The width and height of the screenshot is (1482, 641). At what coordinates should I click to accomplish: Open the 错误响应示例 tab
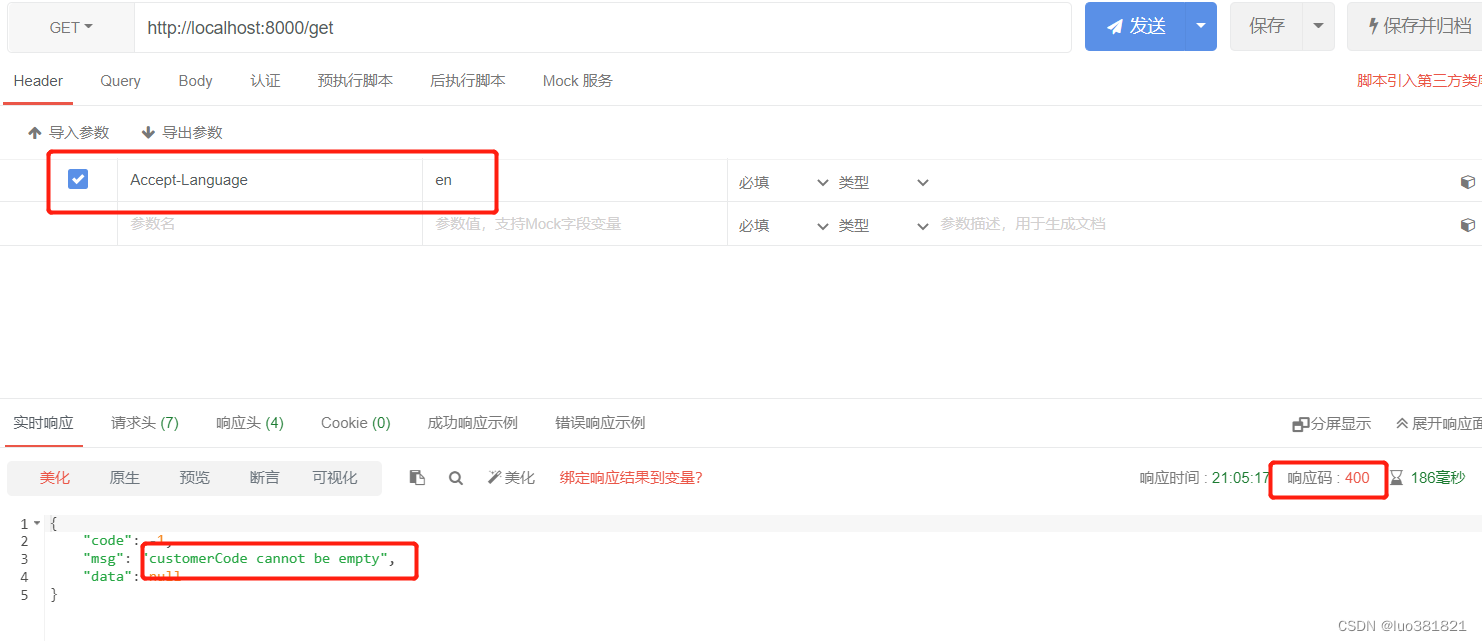pyautogui.click(x=600, y=423)
